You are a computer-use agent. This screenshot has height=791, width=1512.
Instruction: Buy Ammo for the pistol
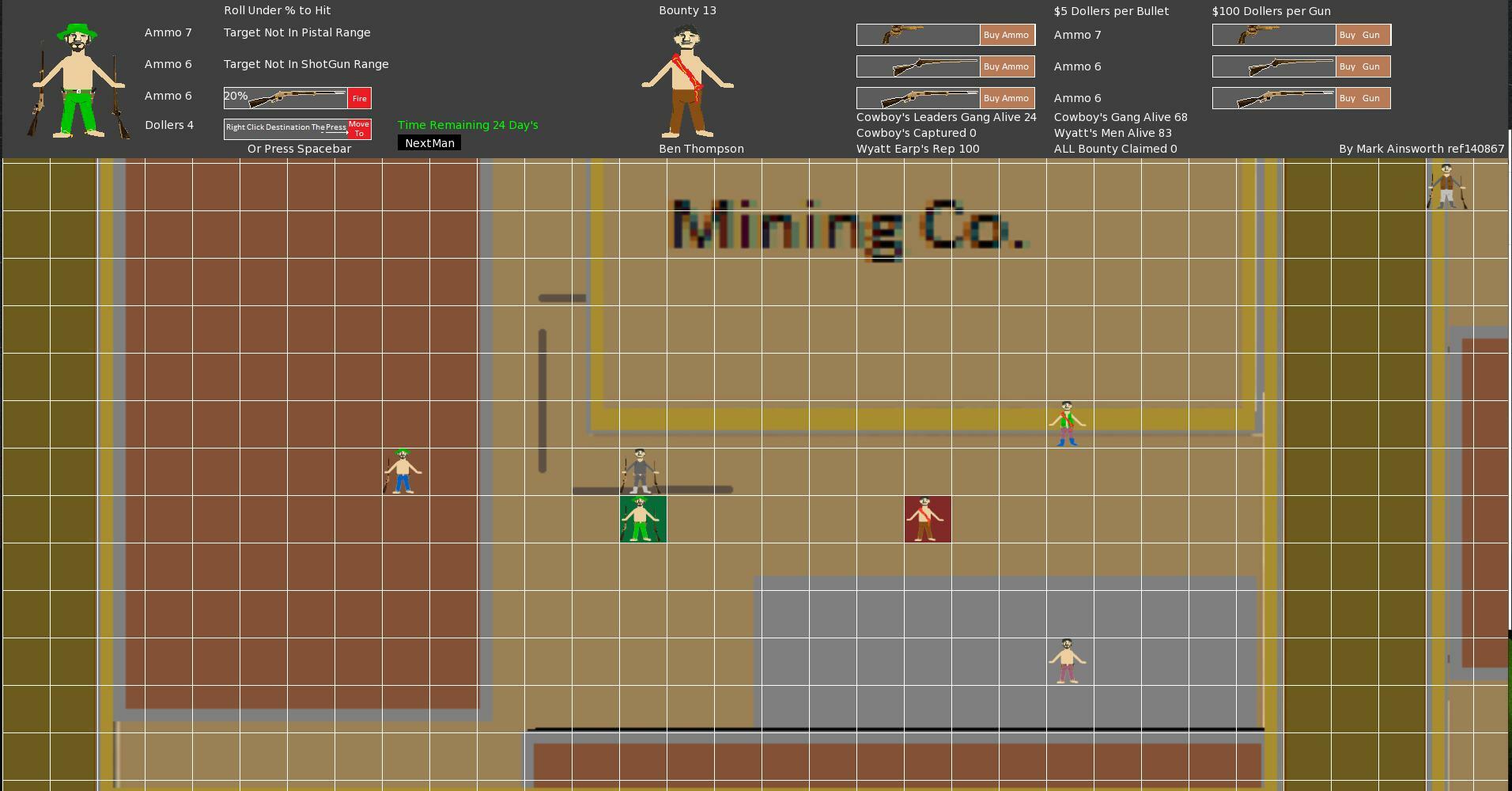1006,35
